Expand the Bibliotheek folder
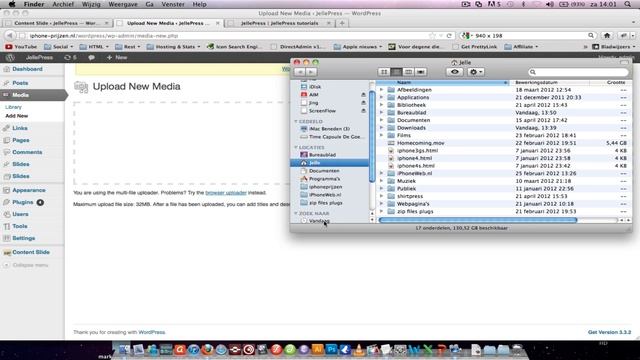Viewport: 640px width, 360px height. (382, 105)
